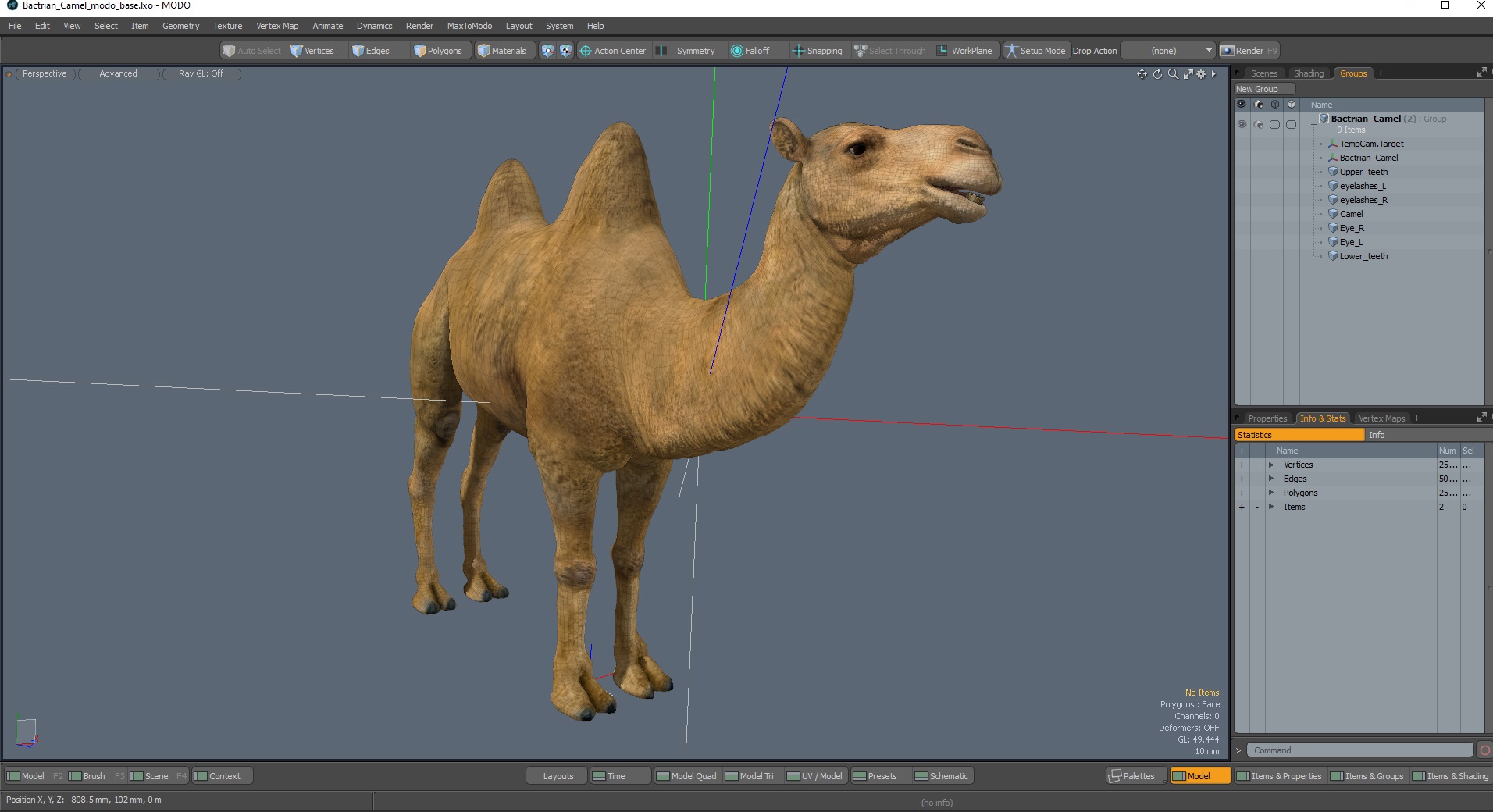The image size is (1493, 812).
Task: Click the solid cube column header icon
Action: coord(1292,105)
